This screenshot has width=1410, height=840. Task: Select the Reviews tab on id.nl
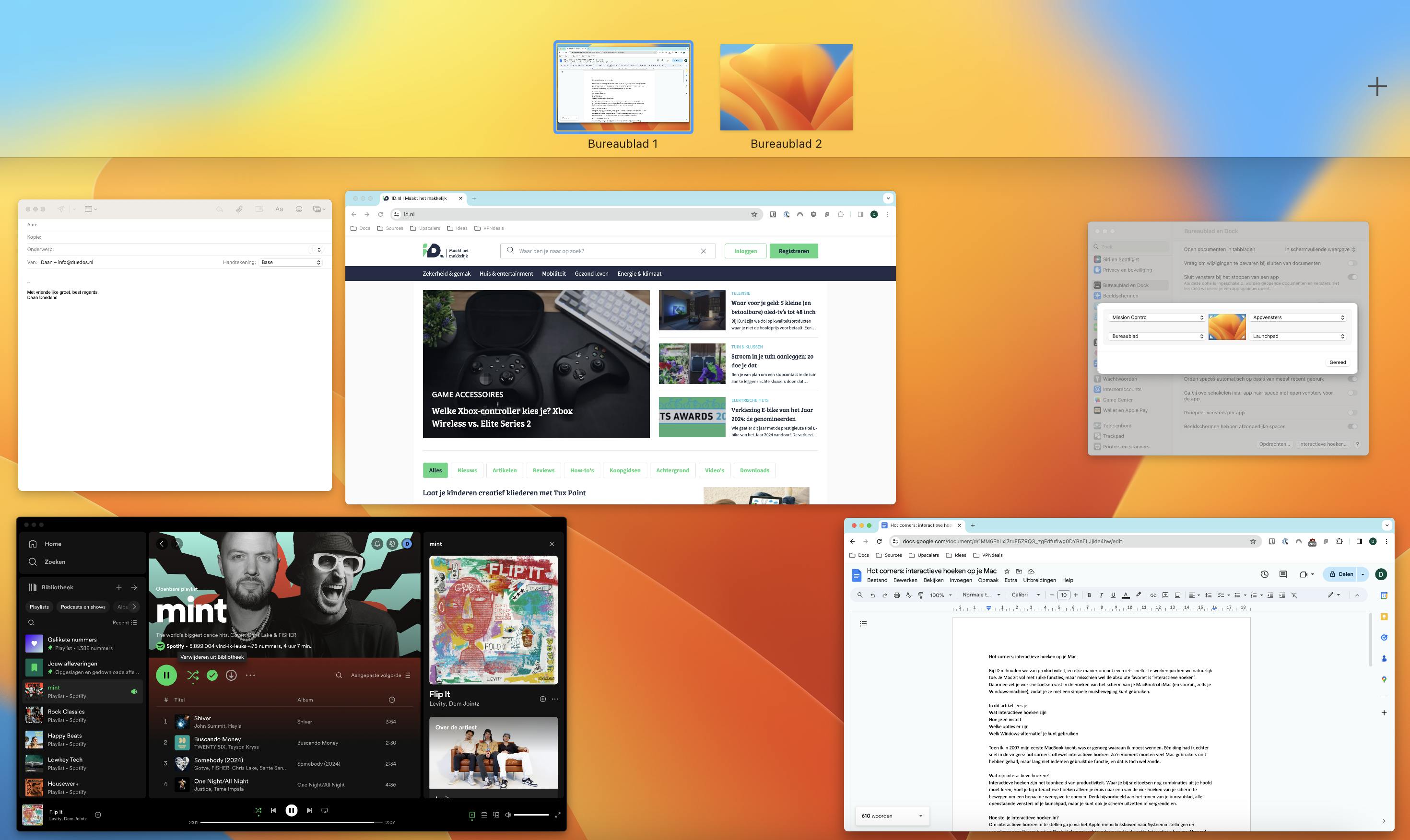point(543,470)
